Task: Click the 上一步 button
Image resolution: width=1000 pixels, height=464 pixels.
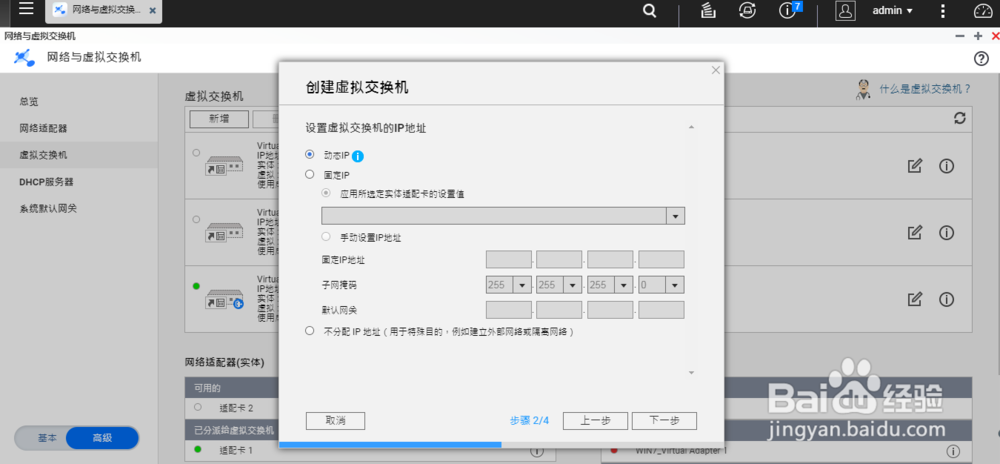Action: coord(596,421)
